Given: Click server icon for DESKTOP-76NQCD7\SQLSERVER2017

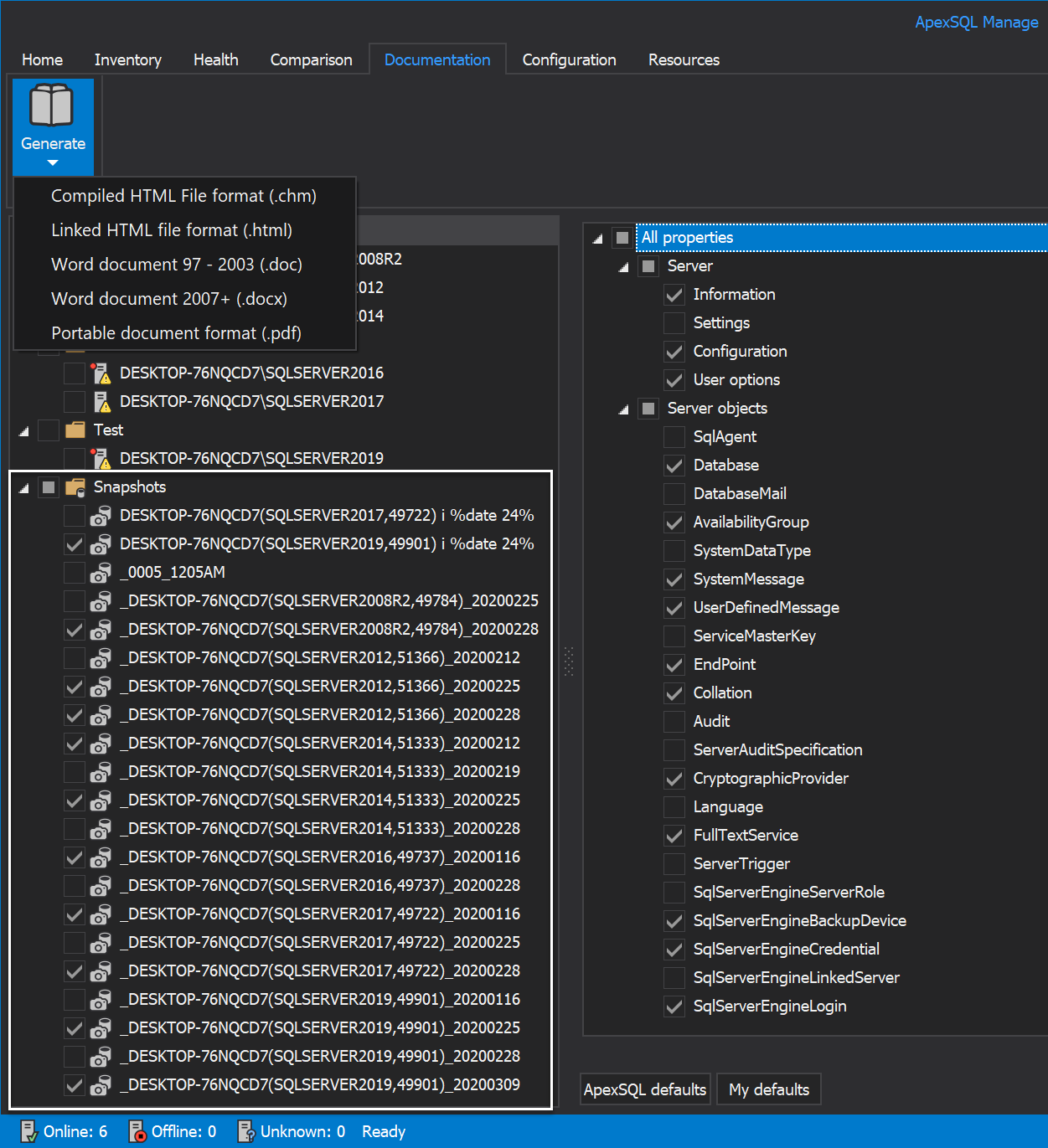Looking at the screenshot, I should 101,401.
